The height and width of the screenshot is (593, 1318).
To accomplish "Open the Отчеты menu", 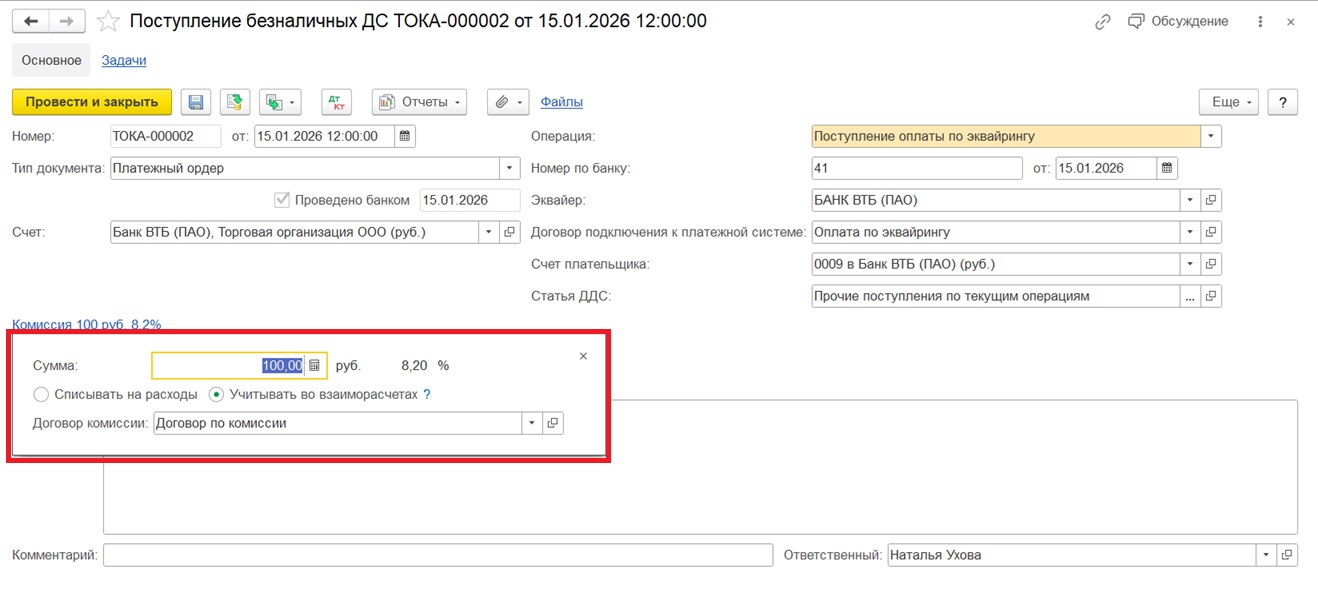I will click(x=420, y=102).
